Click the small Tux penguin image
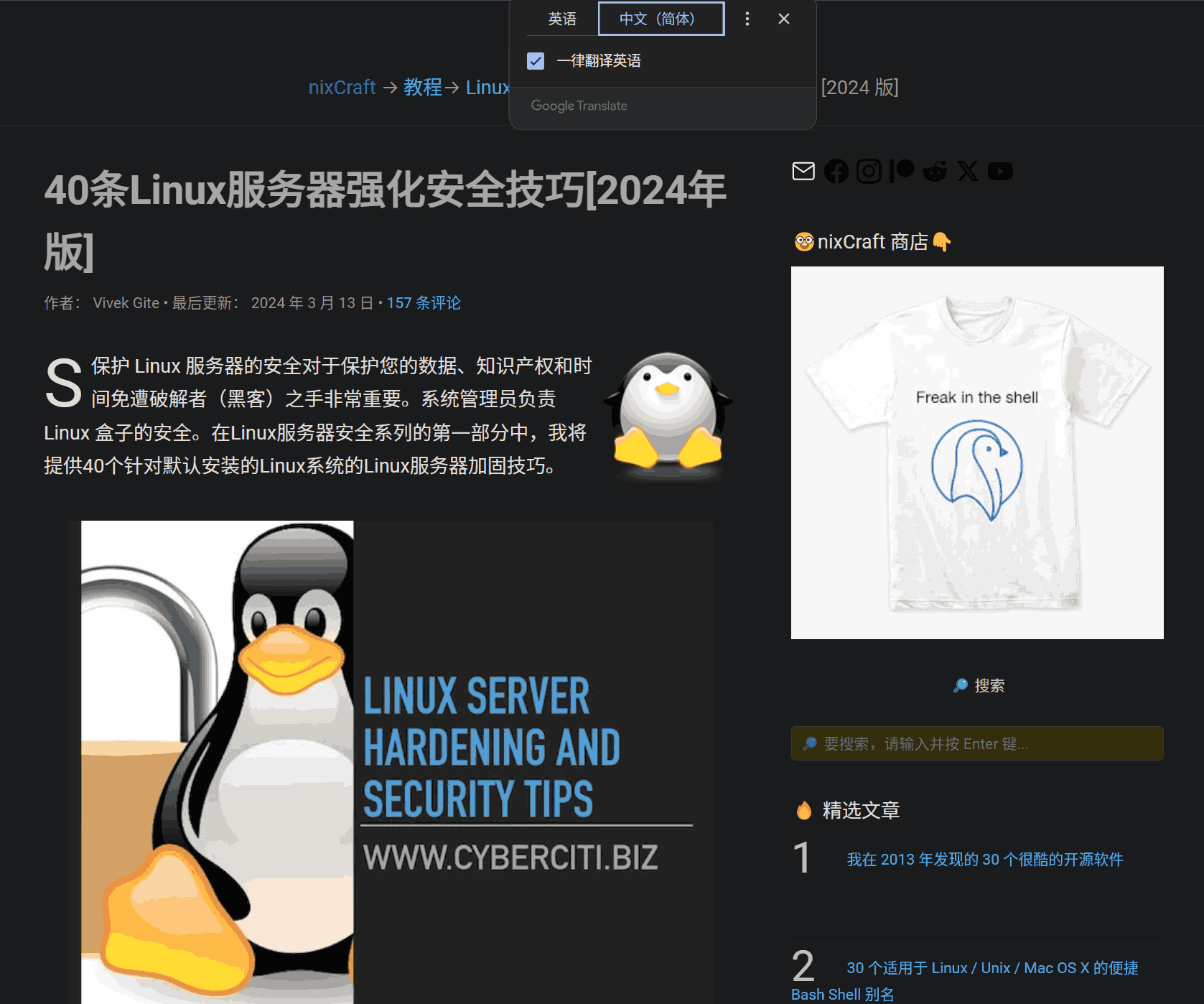 pyautogui.click(x=668, y=417)
